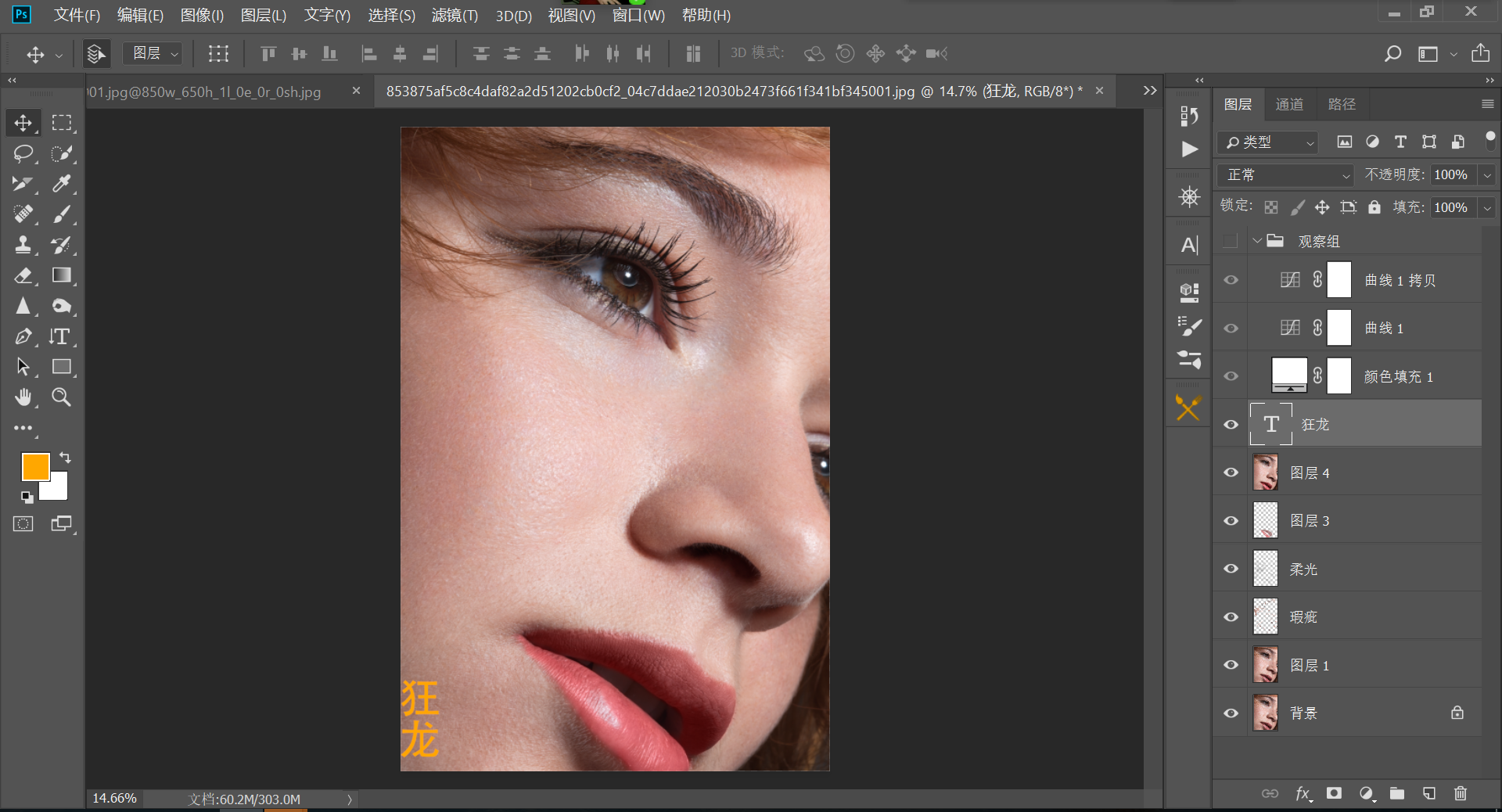
Task: Open the 窗口(W) menu
Action: 638,16
